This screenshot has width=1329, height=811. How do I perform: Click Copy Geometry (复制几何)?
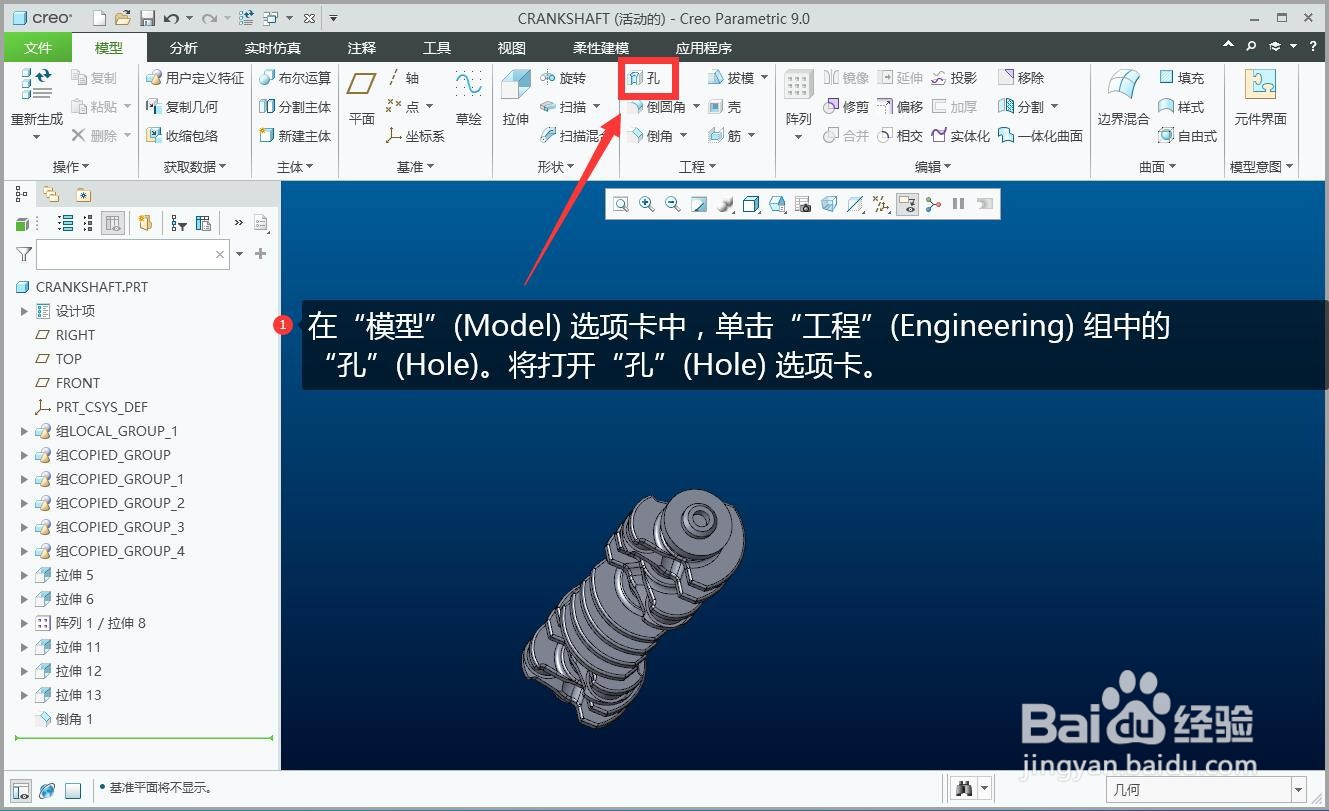pos(182,107)
